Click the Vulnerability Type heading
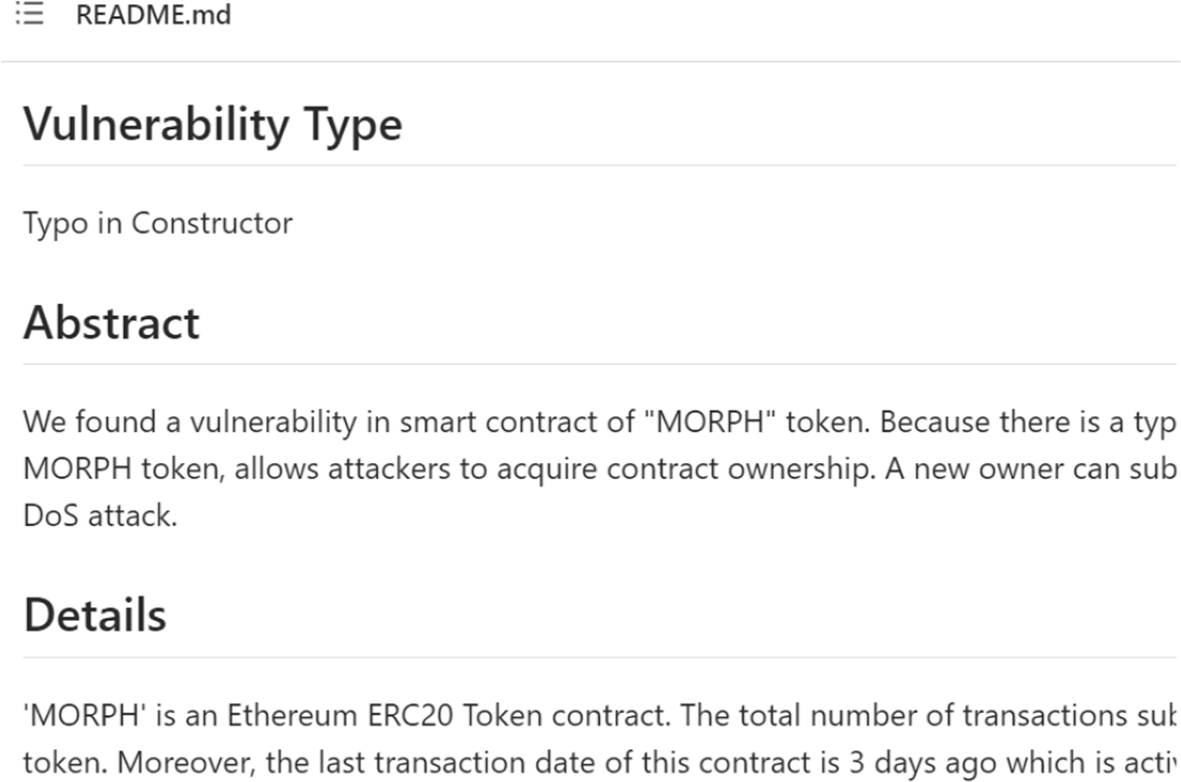This screenshot has height=782, width=1181. (x=214, y=123)
